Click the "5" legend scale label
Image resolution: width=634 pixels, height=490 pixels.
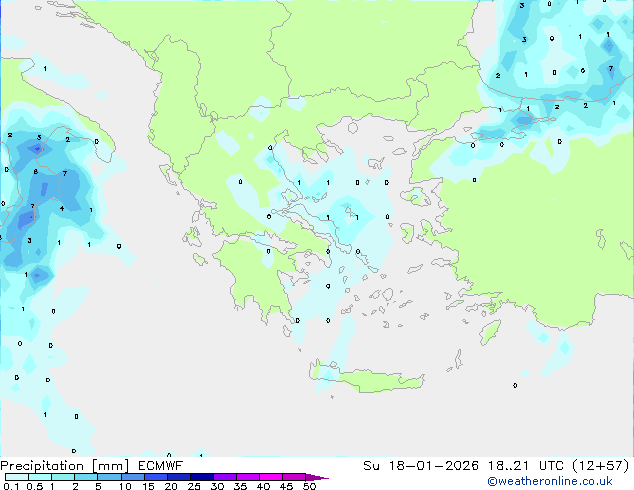(98, 486)
